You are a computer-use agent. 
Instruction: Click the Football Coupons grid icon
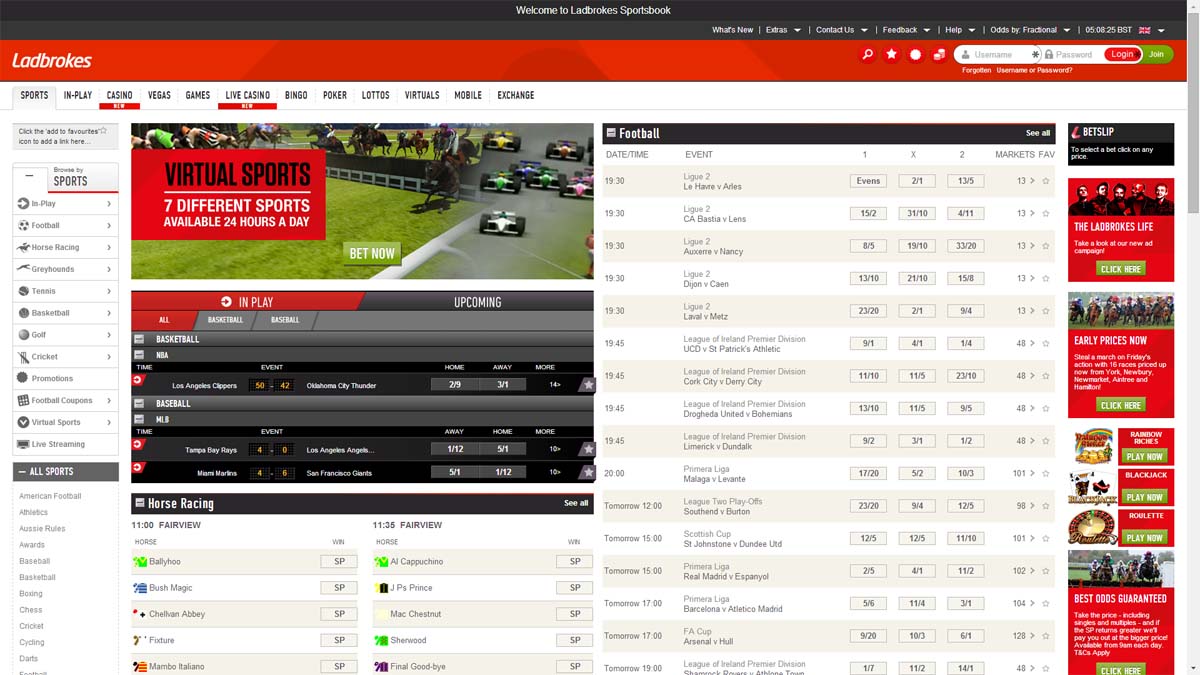[23, 400]
